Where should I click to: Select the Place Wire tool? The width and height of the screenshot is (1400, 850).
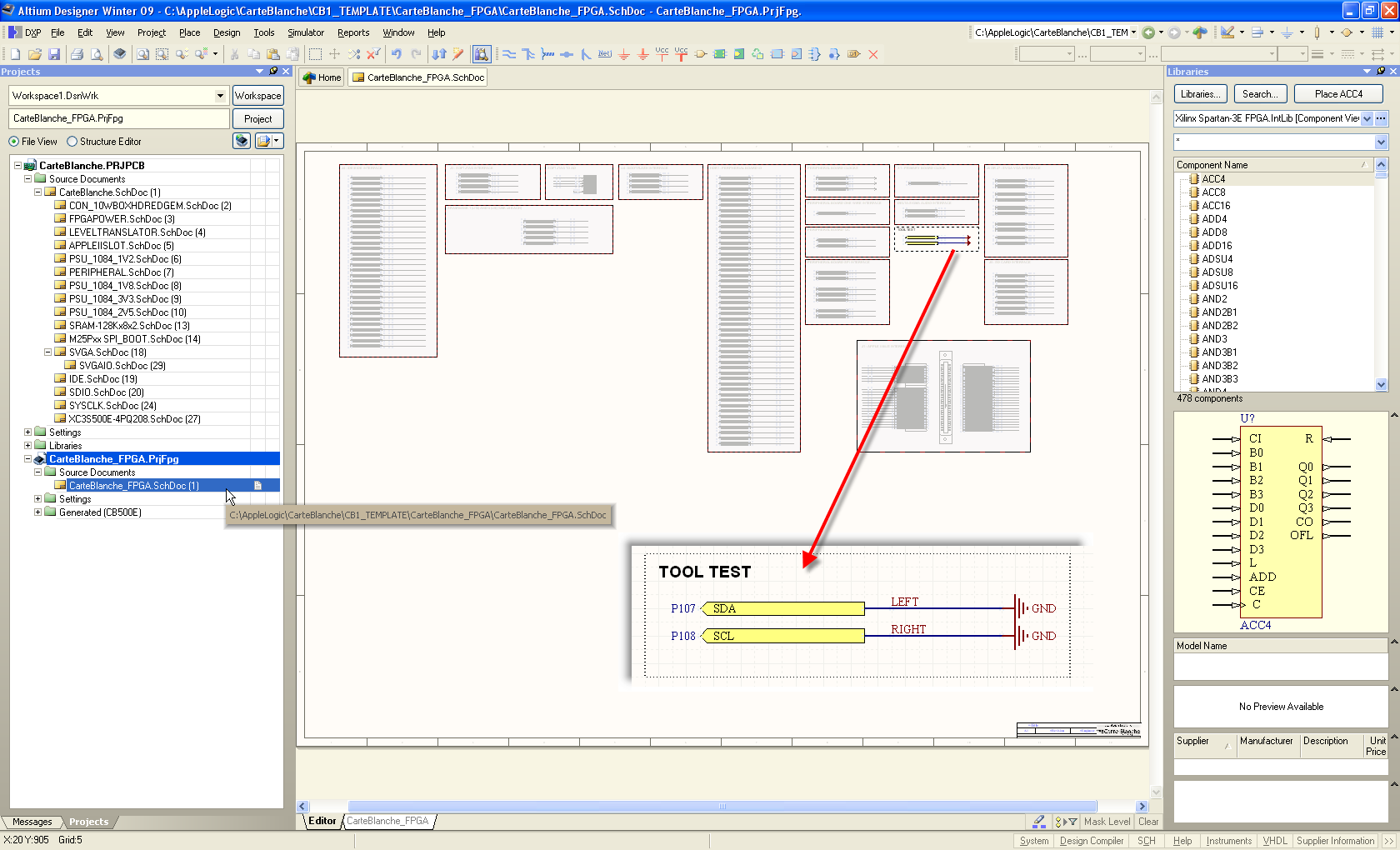(508, 54)
